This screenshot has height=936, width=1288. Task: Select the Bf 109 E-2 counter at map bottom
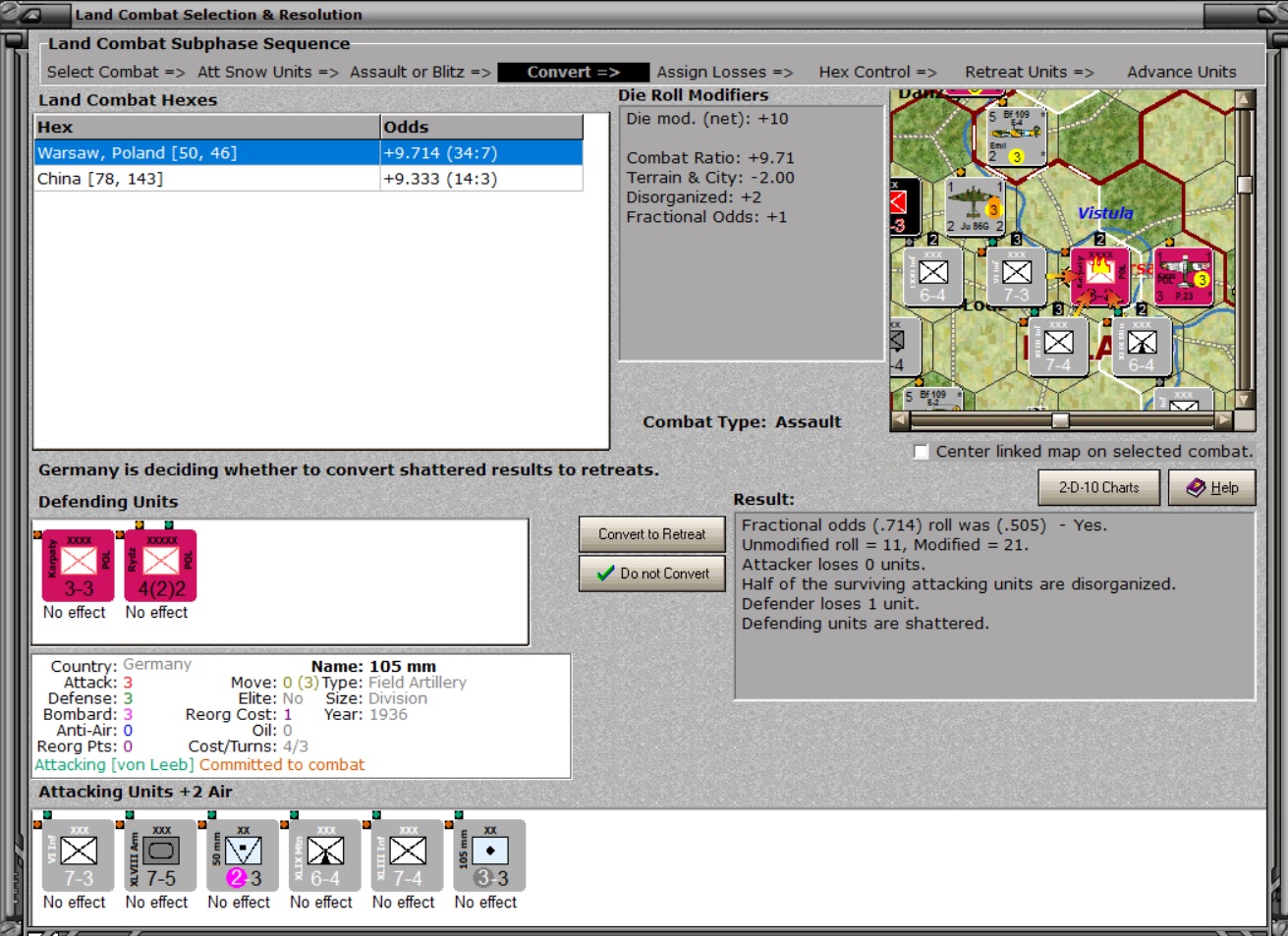tap(931, 399)
